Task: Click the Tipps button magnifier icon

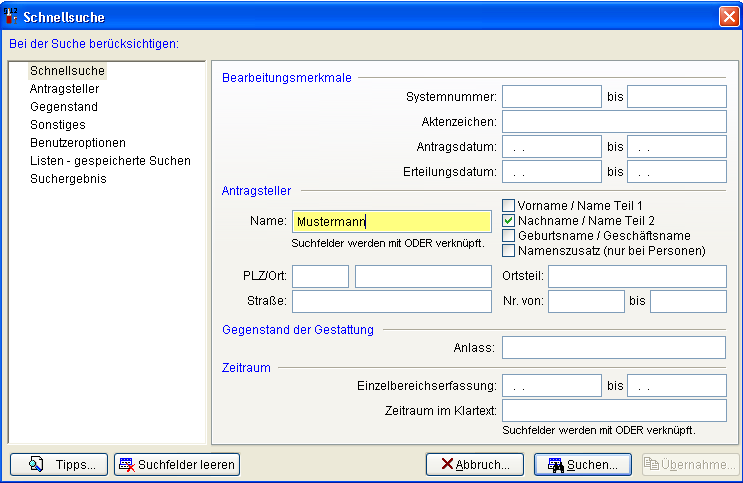Action: pyautogui.click(x=36, y=464)
